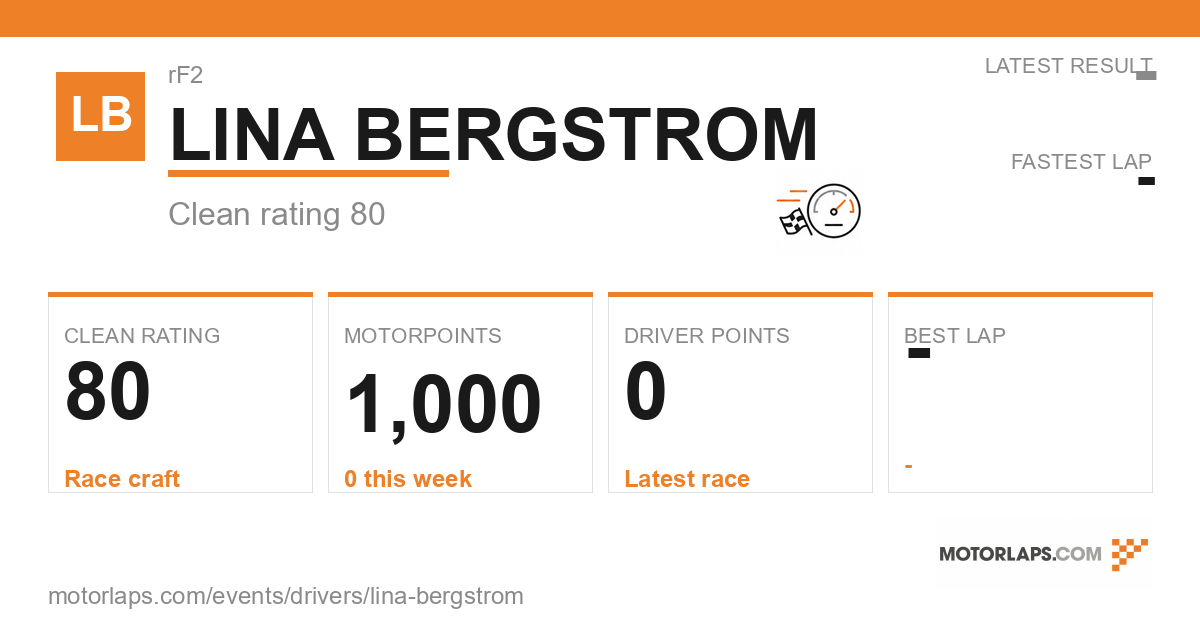Click the Fastest Lap label
This screenshot has height=630, width=1200.
click(1081, 162)
